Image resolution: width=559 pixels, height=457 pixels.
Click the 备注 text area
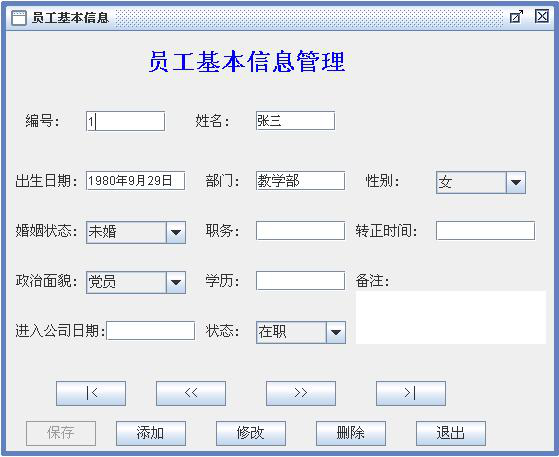(451, 317)
